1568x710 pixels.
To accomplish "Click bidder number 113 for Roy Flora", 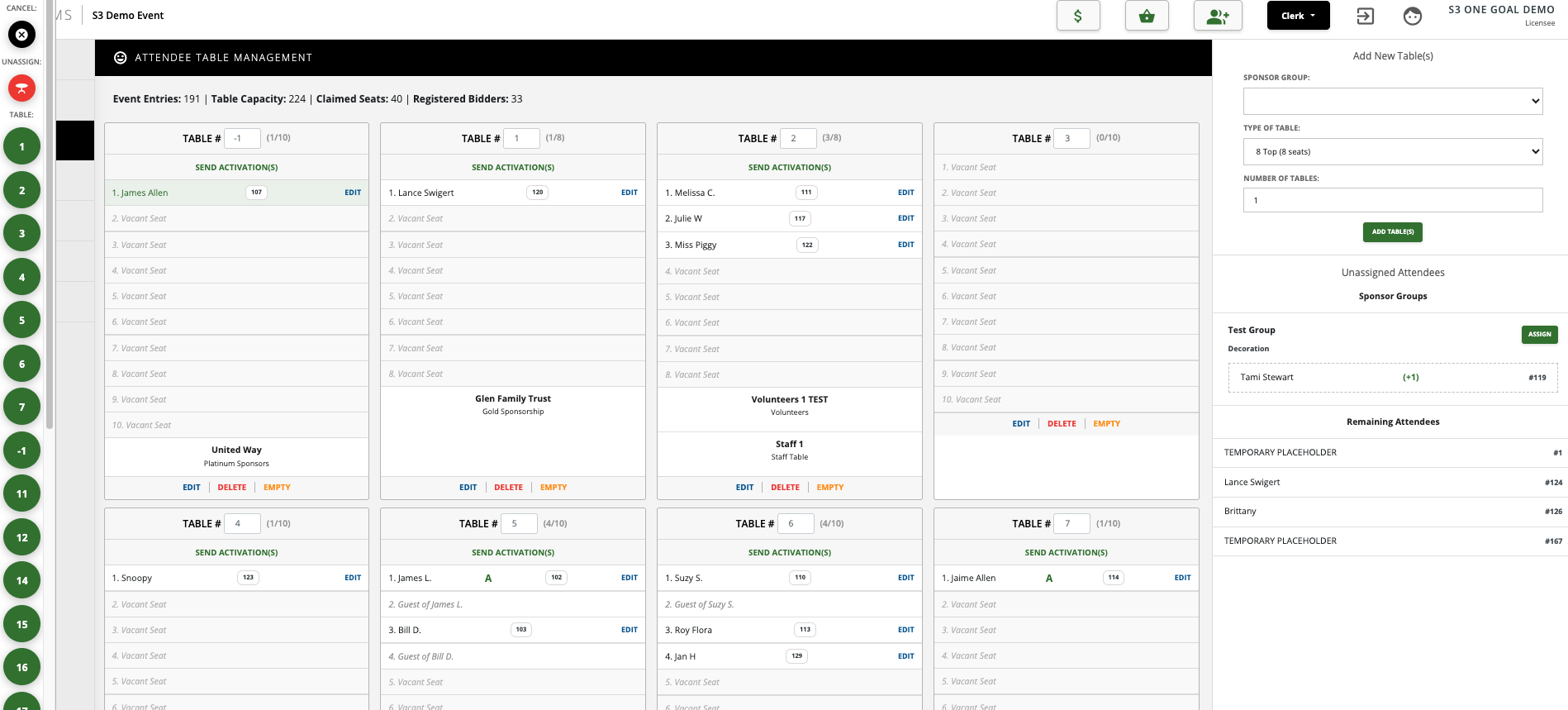I will [x=805, y=630].
